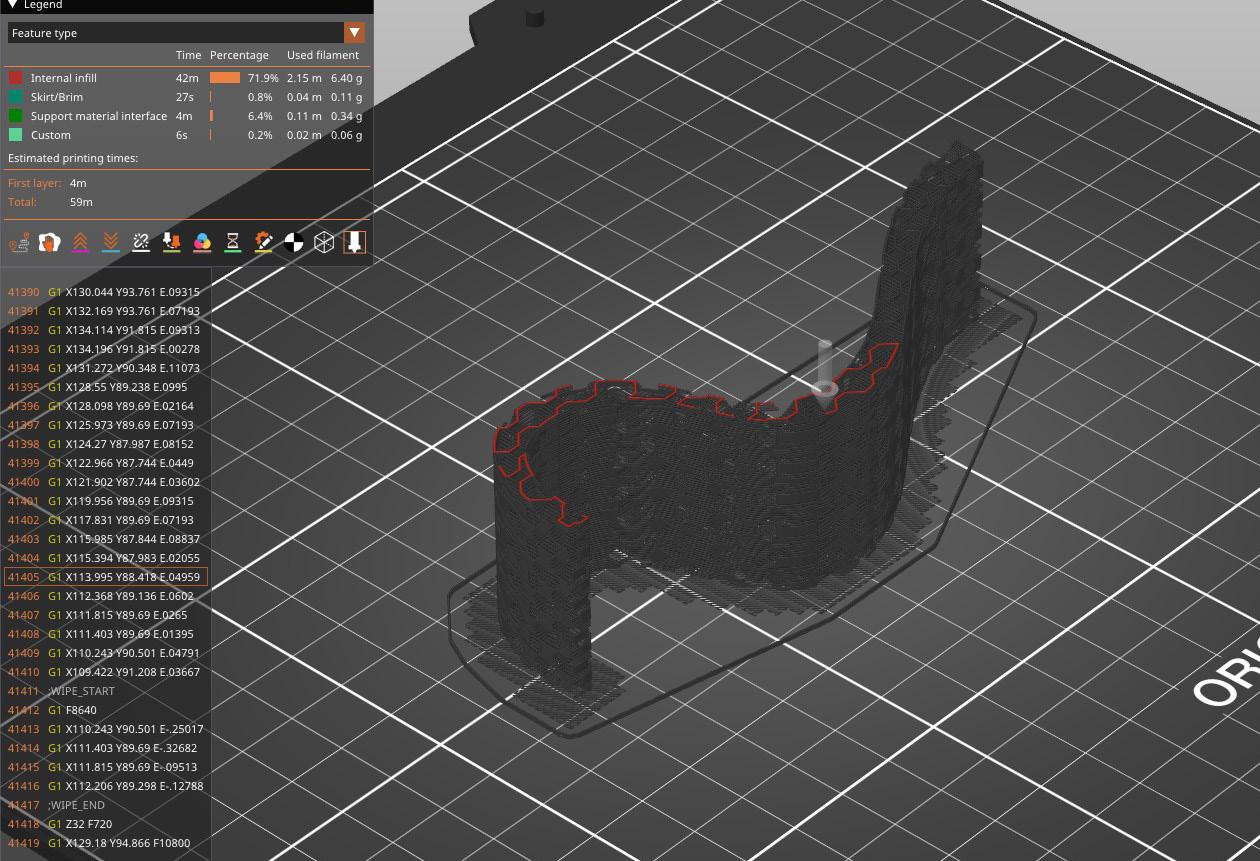Screen dimensions: 1260x861
Task: Select G-code line 41410
Action: (105, 672)
